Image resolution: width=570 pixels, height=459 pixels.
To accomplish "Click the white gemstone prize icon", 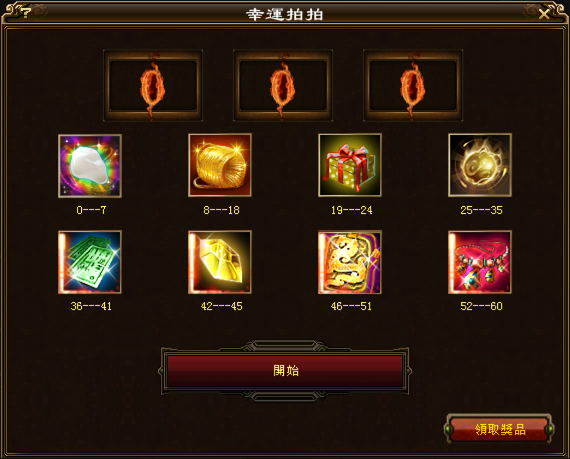I will click(x=90, y=166).
